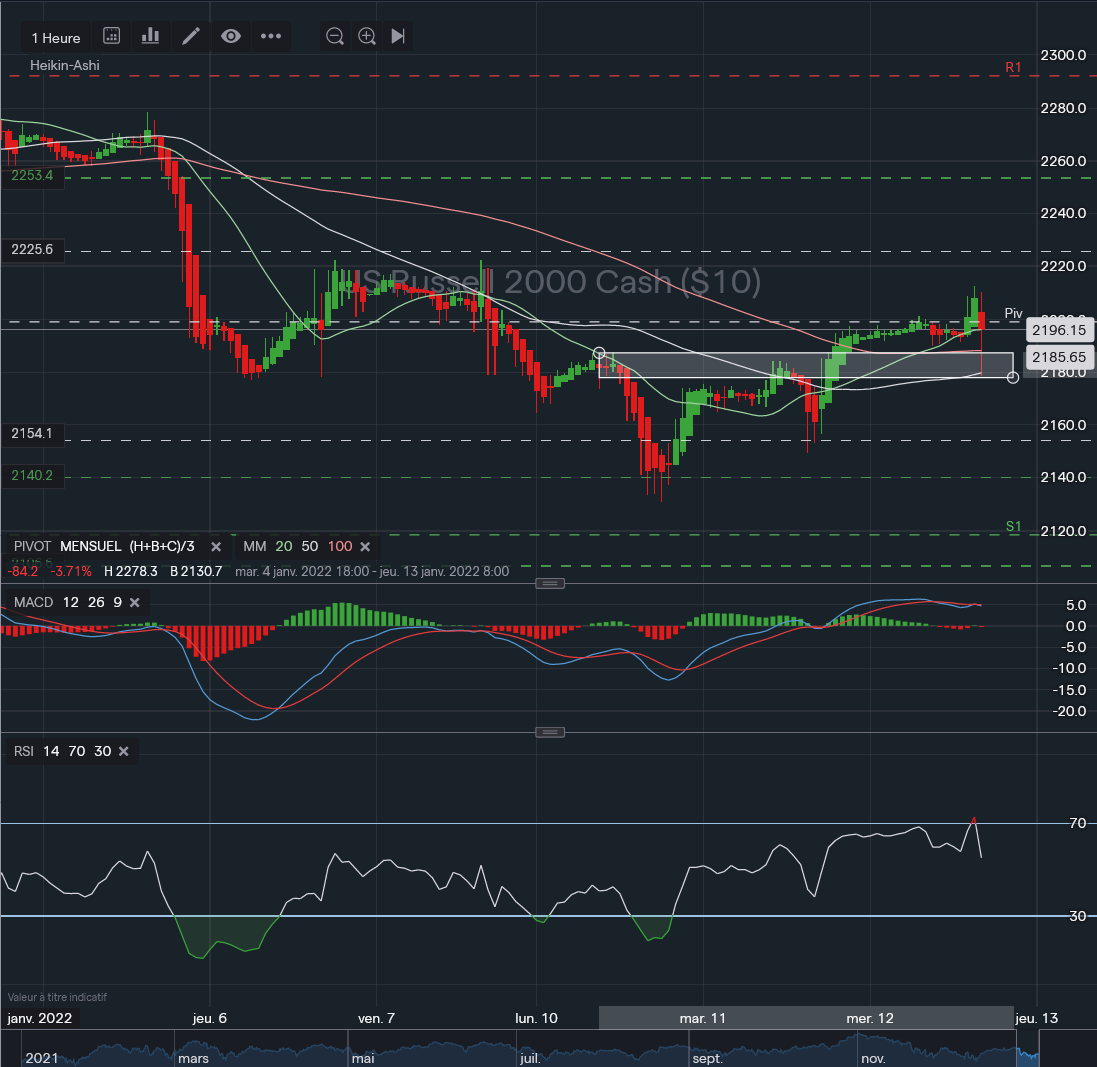Click nov. in the overview navigator

[x=873, y=1058]
